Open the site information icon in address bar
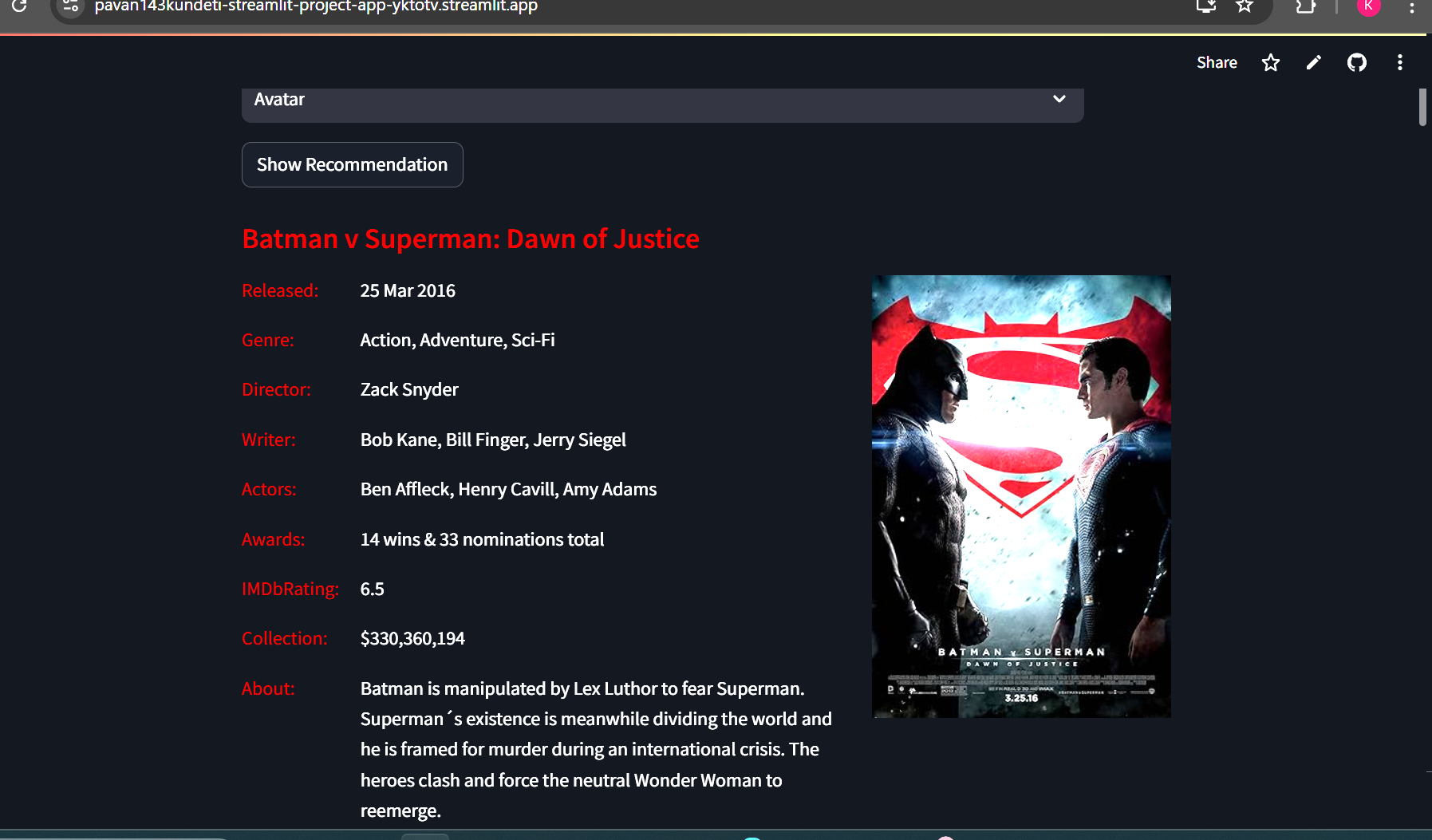The image size is (1432, 840). (x=70, y=6)
